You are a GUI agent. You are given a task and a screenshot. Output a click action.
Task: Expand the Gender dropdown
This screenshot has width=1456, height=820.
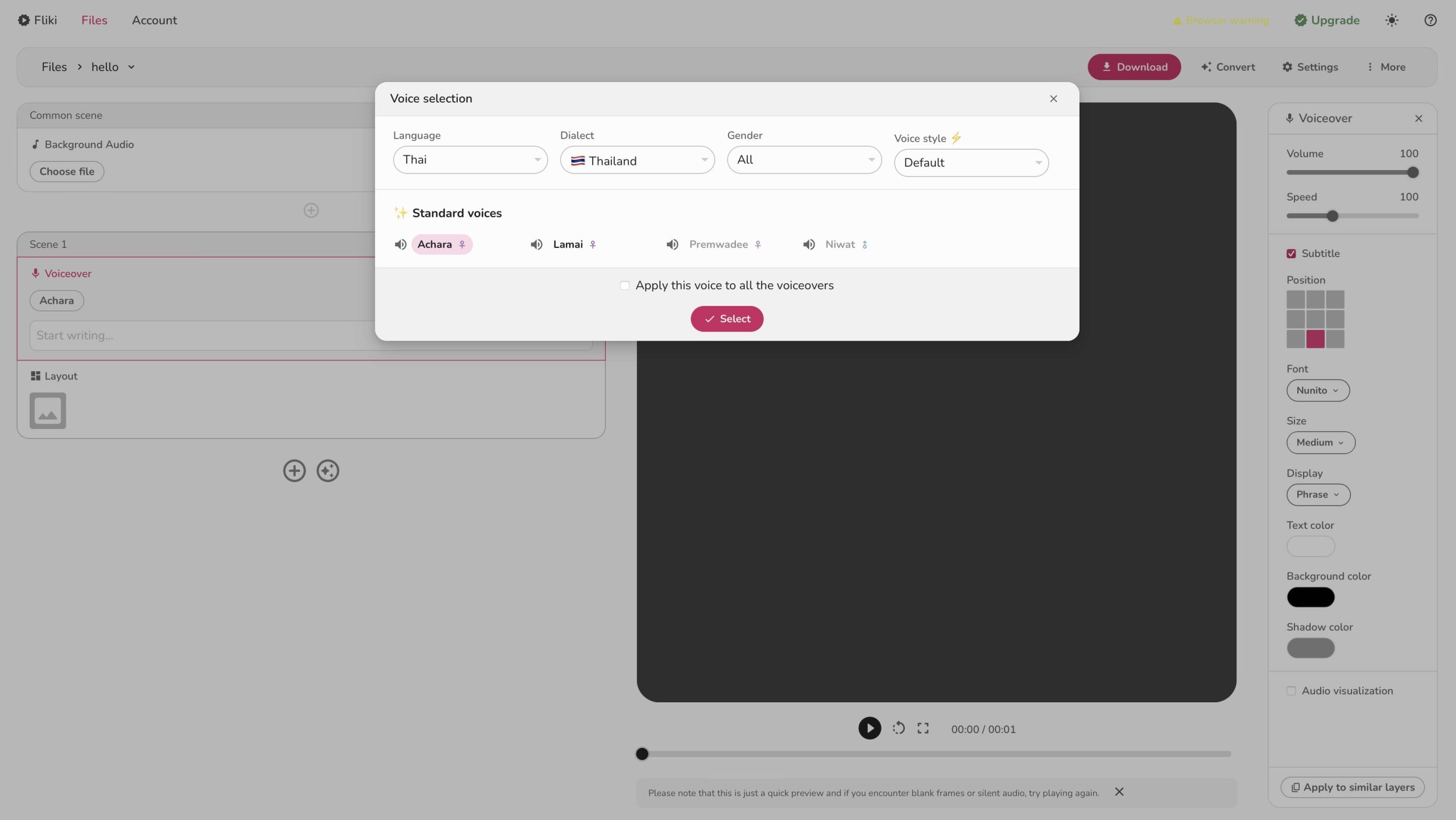[x=804, y=160]
